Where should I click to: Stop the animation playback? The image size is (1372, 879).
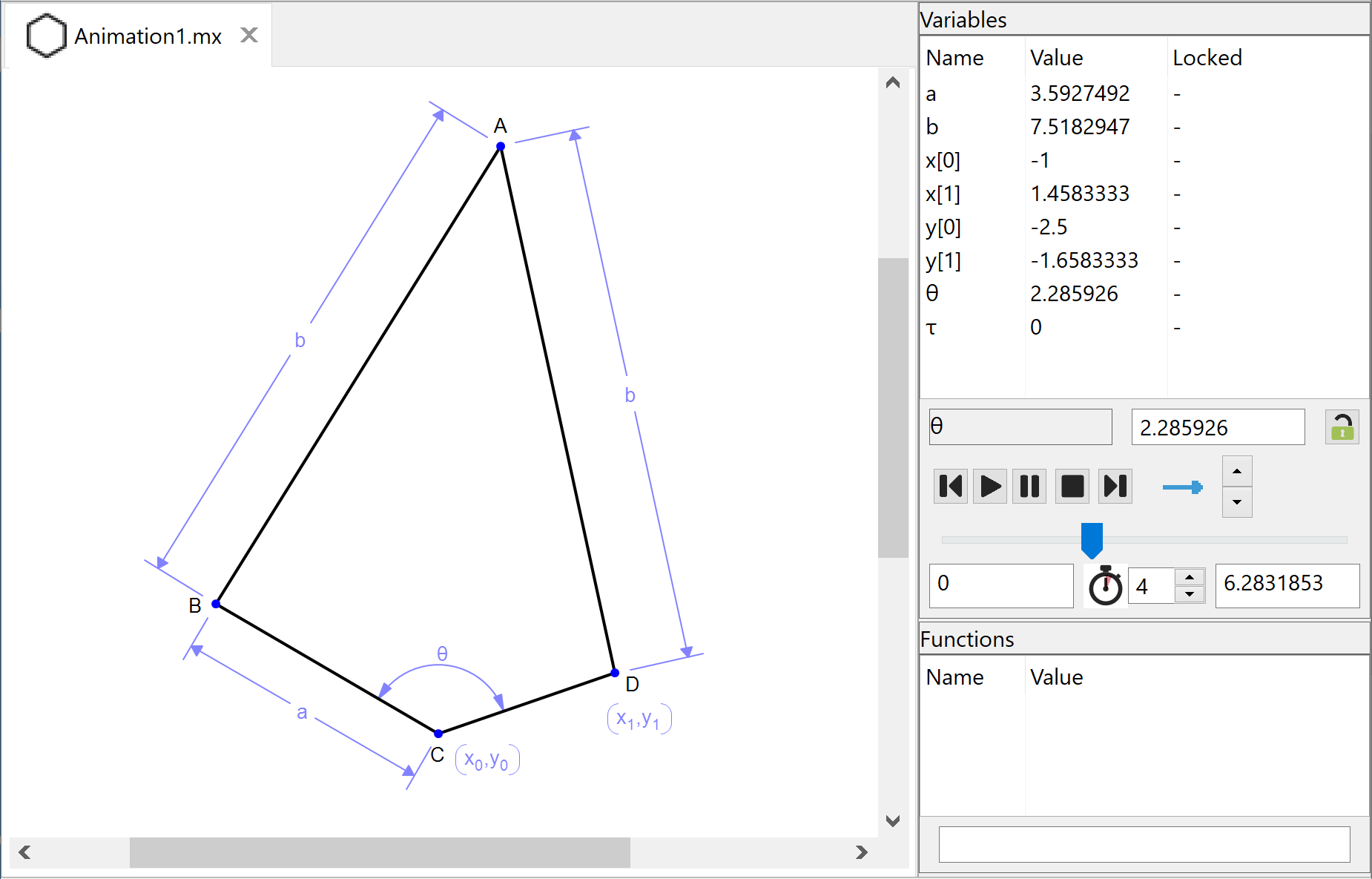[x=1072, y=487]
